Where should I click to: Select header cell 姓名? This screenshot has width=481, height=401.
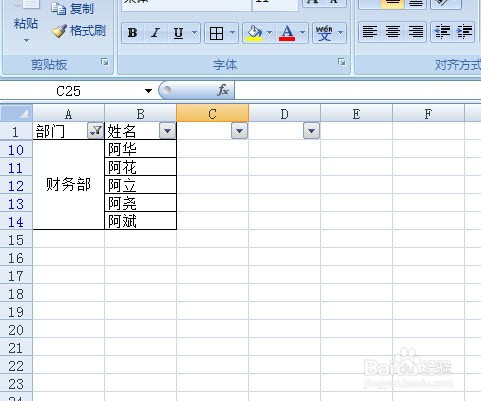tap(132, 131)
